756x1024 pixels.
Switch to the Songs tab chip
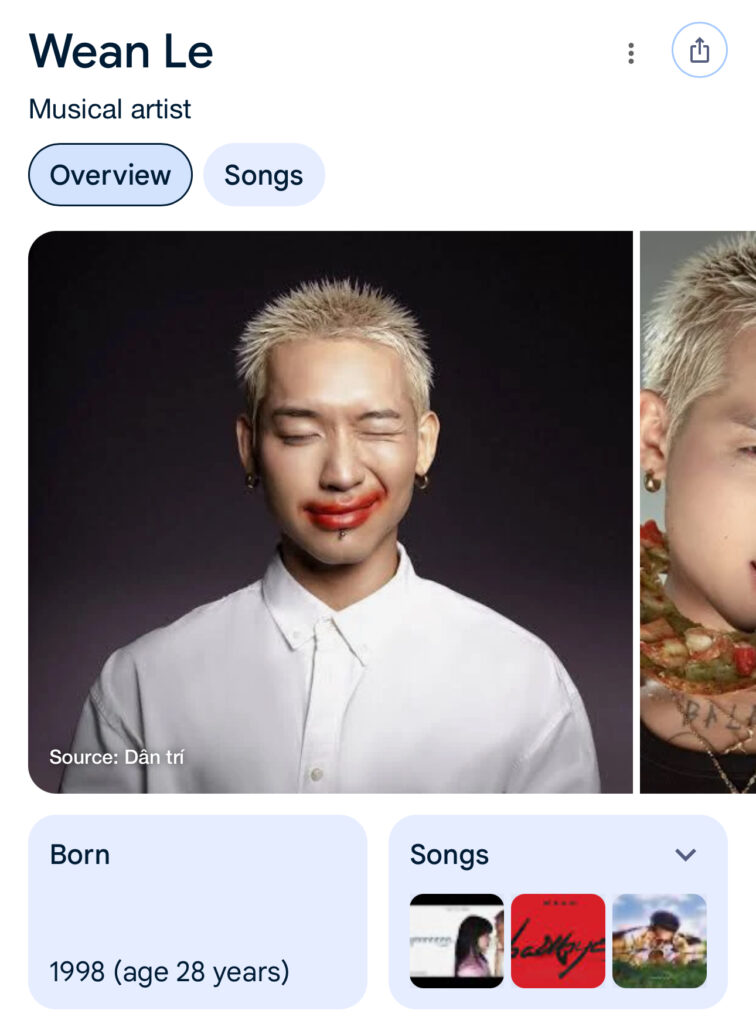tap(264, 175)
